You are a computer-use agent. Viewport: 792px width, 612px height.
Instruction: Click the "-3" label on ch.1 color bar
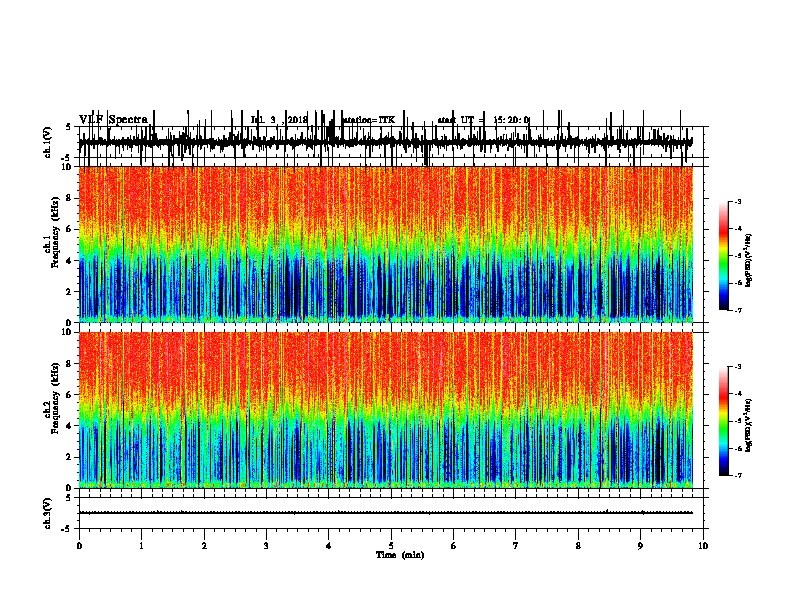point(737,202)
